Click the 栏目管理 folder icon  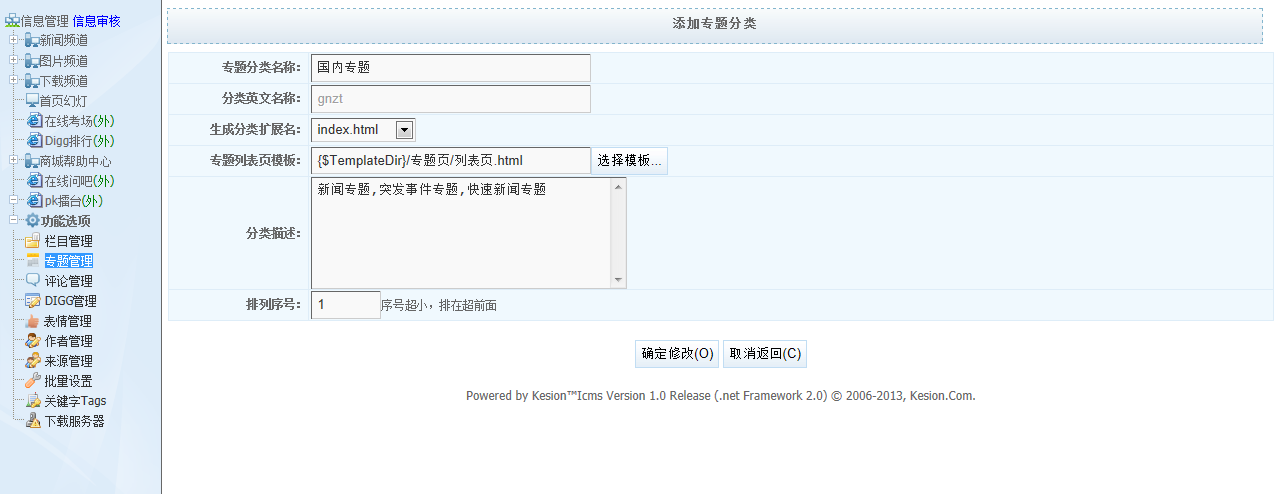click(33, 241)
